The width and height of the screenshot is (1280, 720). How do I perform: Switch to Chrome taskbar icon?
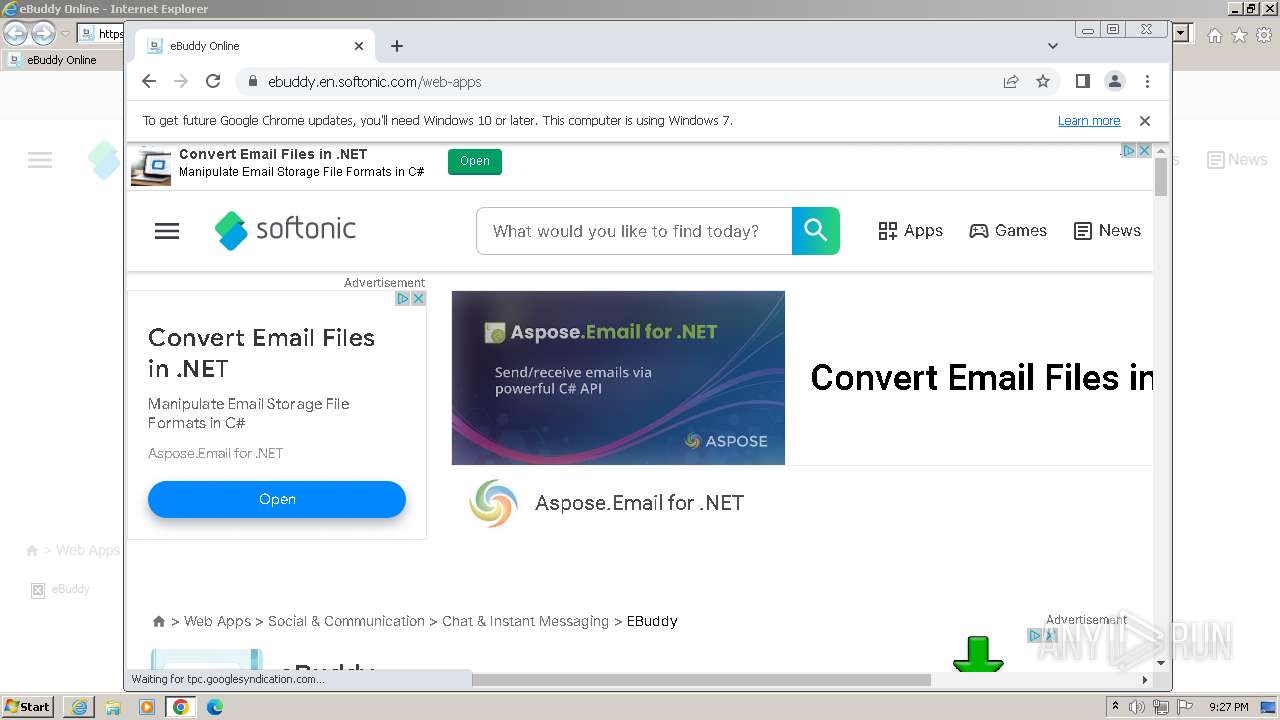pyautogui.click(x=181, y=707)
